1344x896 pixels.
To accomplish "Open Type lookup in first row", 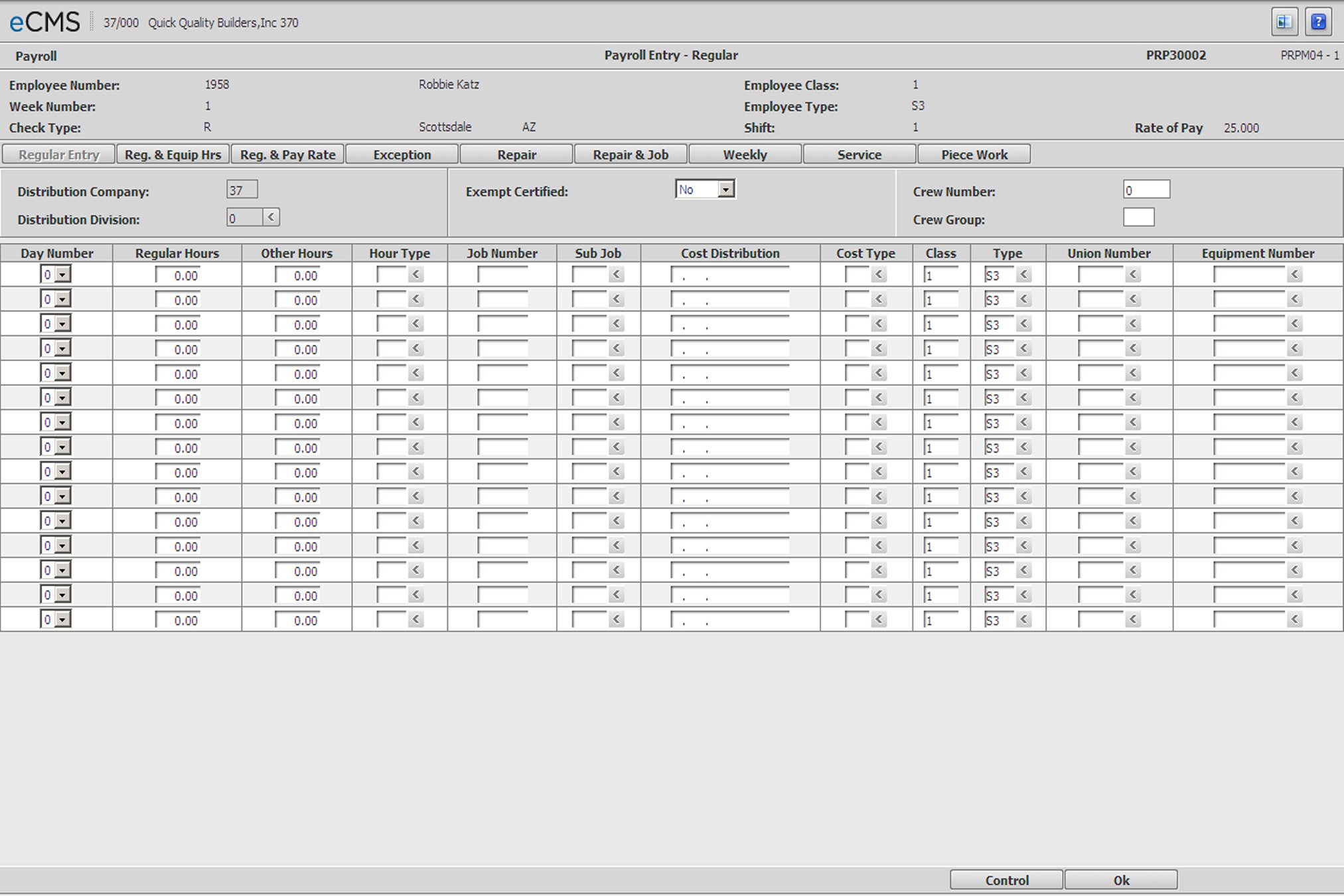I will click(1024, 274).
